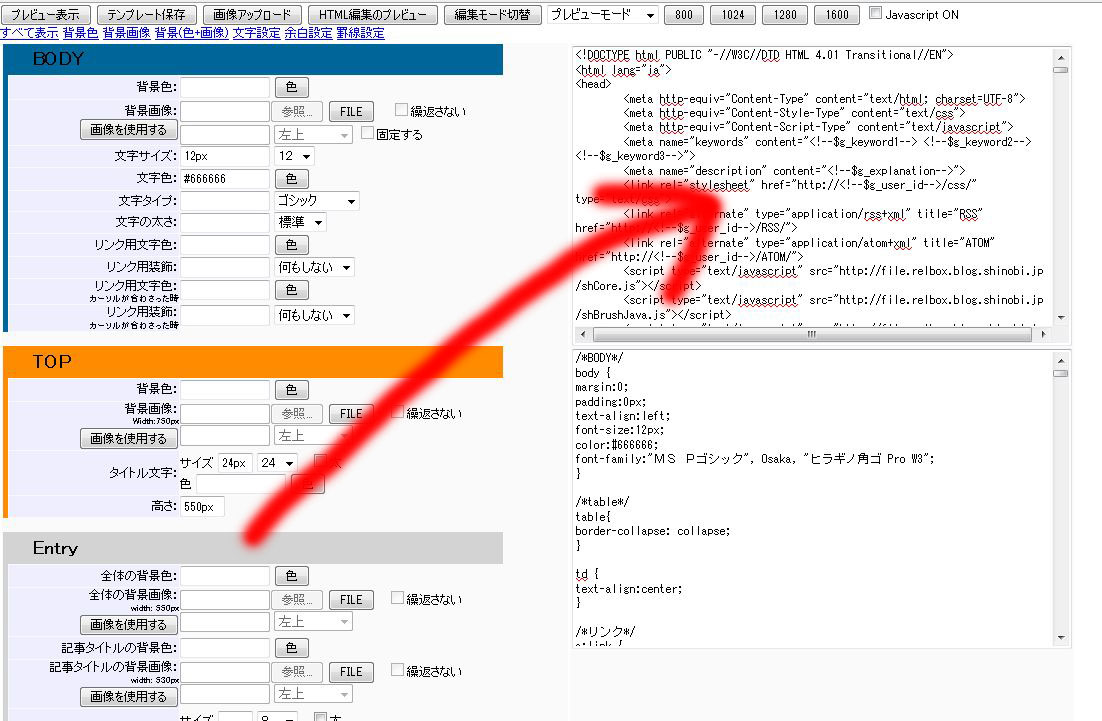Open the 画像アップロード button

(252, 15)
